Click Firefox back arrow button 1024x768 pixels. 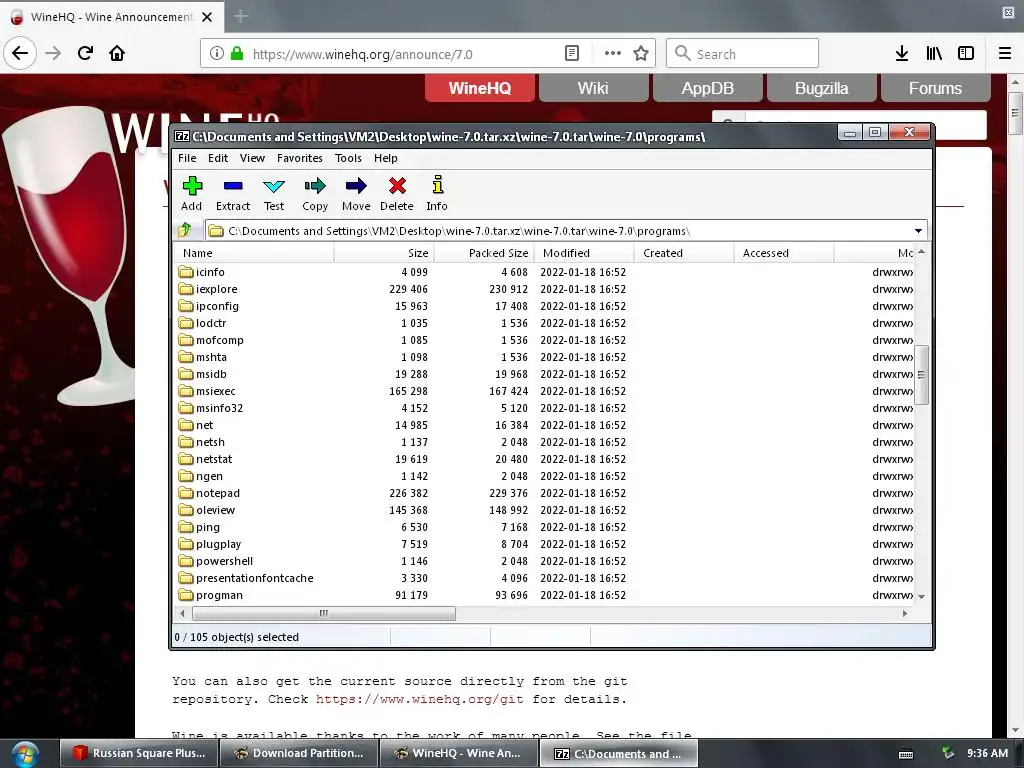(20, 53)
